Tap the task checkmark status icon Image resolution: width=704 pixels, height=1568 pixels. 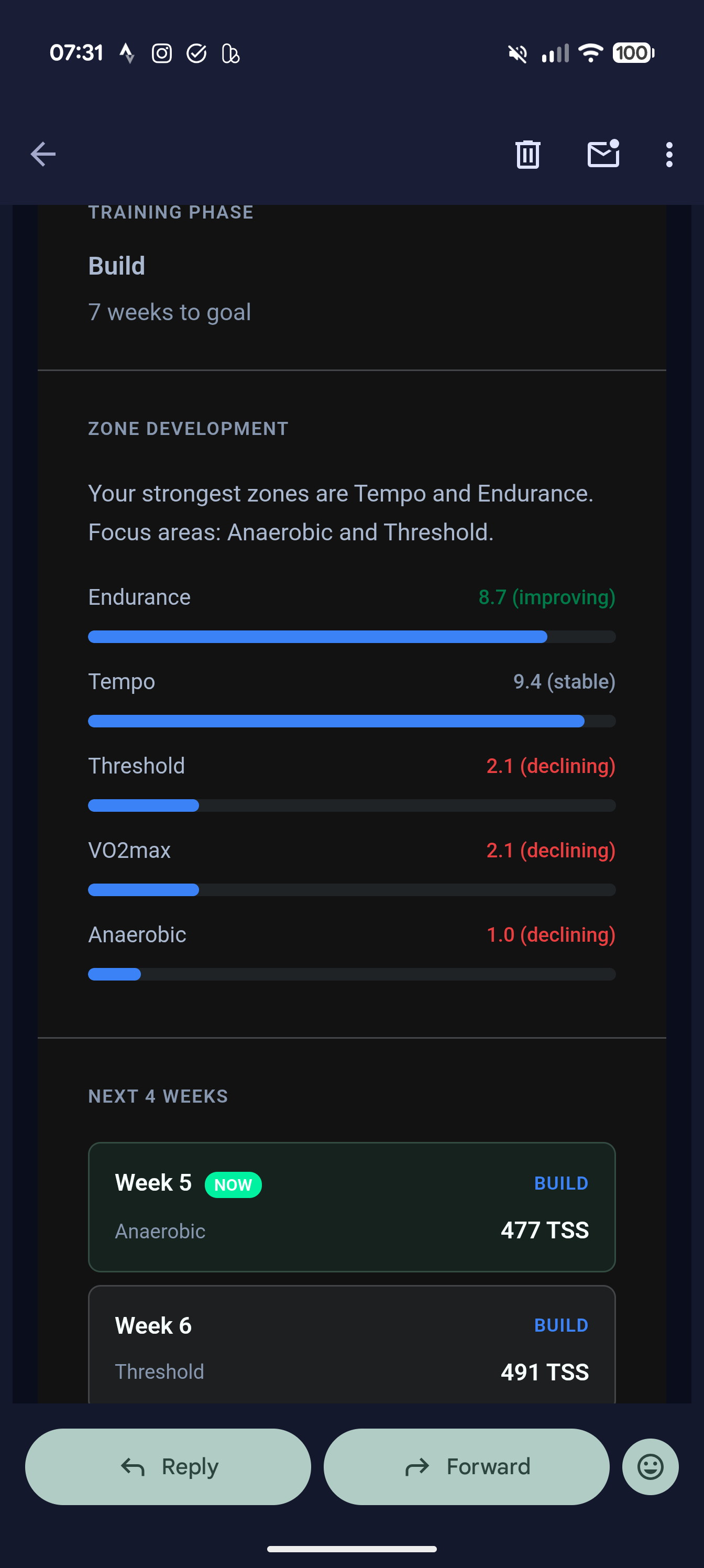[x=196, y=53]
